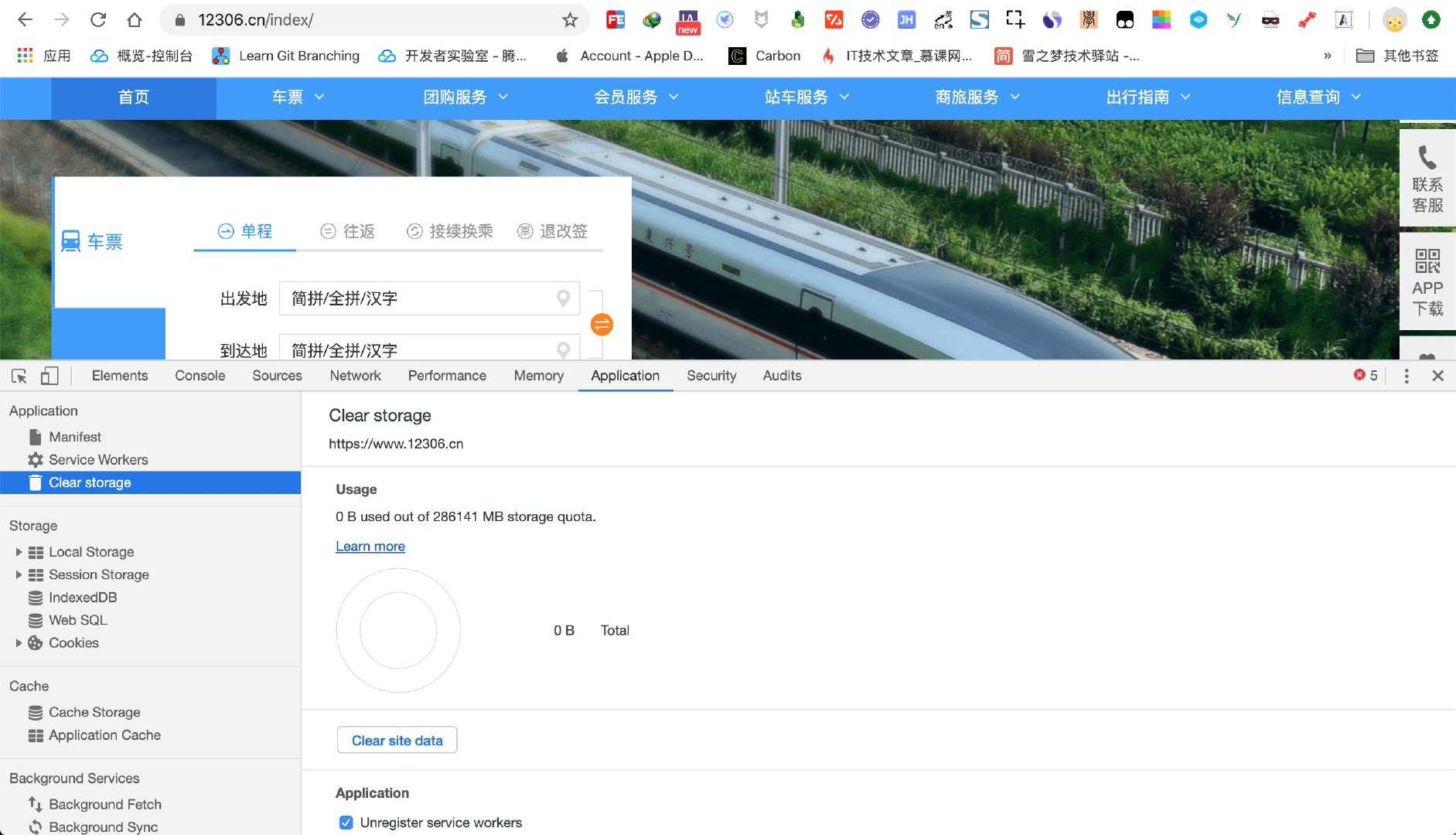Expand the Local Storage tree item
1456x835 pixels.
pyautogui.click(x=19, y=552)
